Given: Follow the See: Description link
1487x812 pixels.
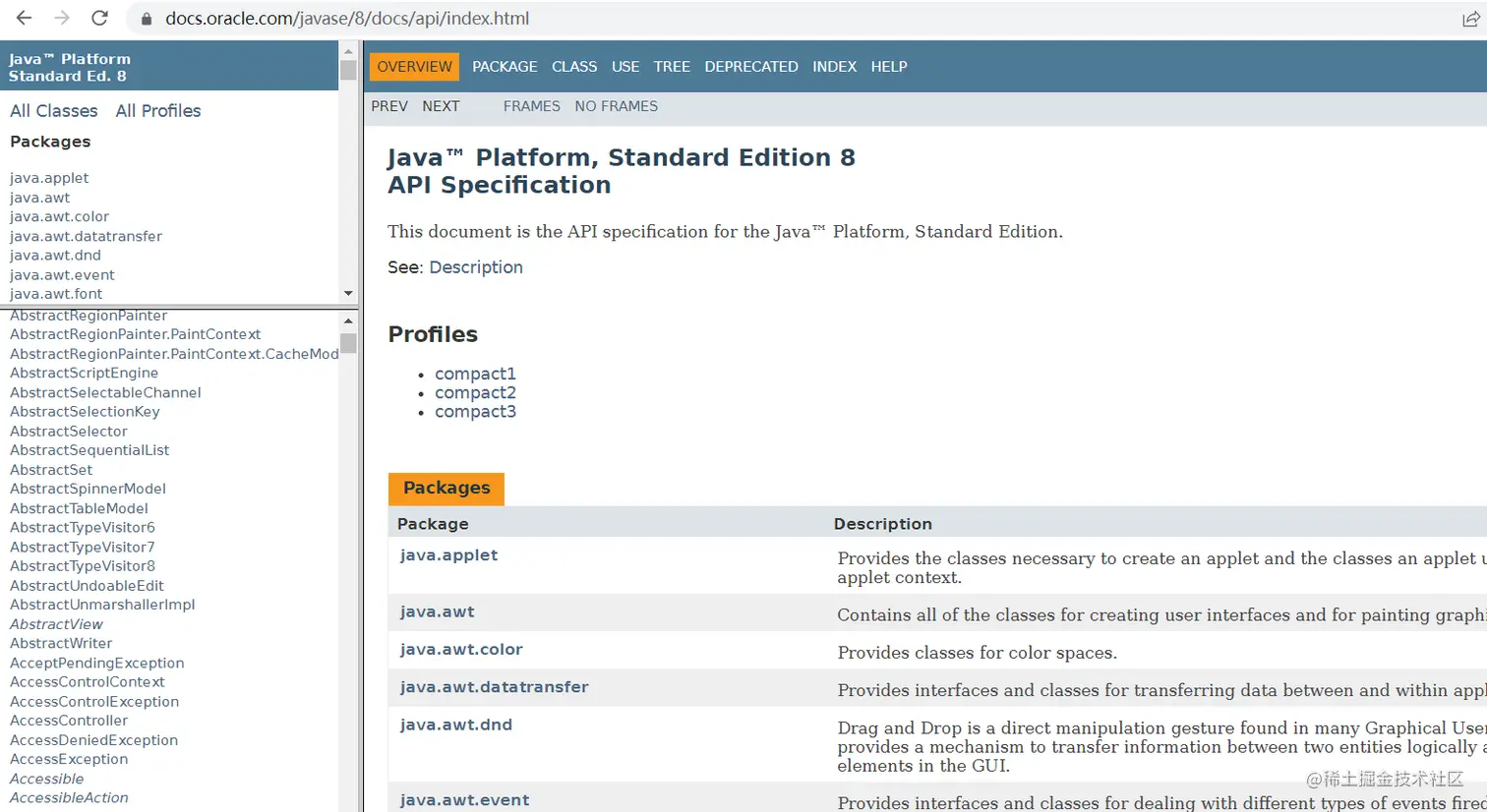Looking at the screenshot, I should pyautogui.click(x=476, y=267).
